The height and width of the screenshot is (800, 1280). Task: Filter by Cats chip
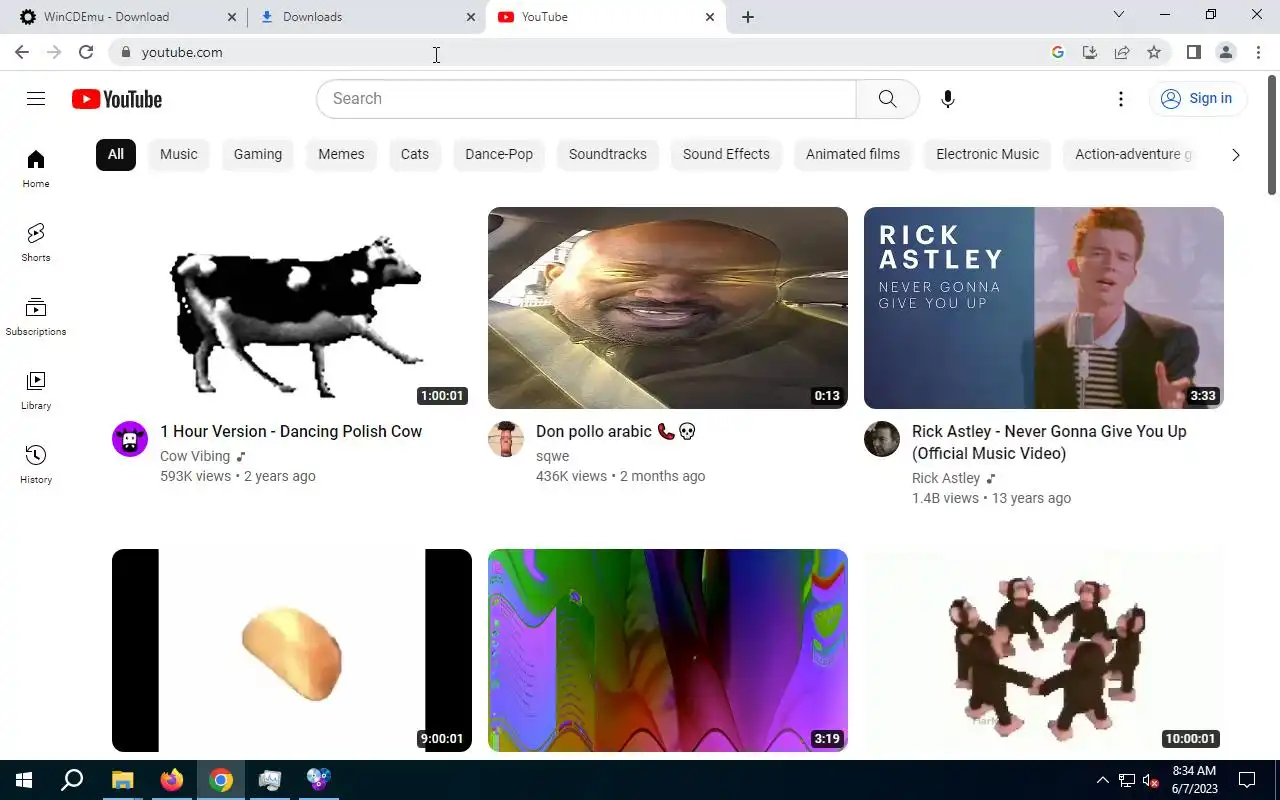coord(415,154)
